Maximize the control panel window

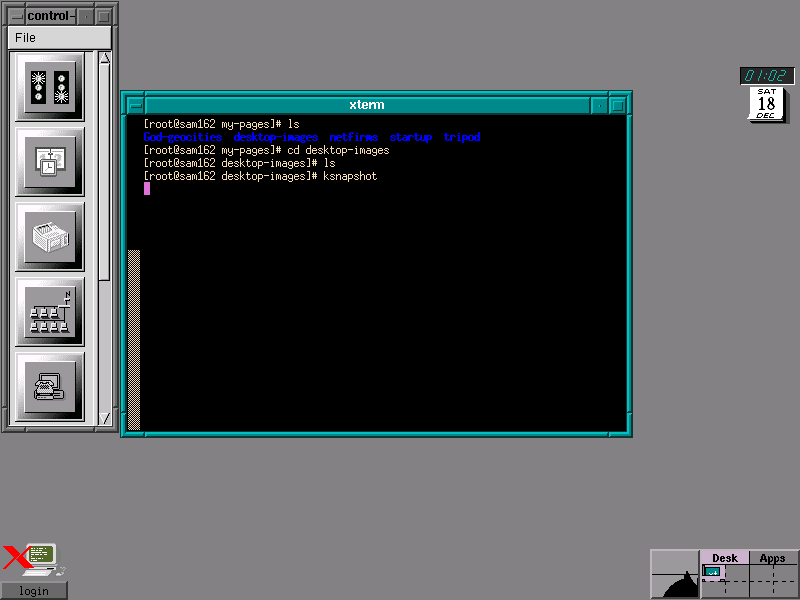tap(104, 16)
